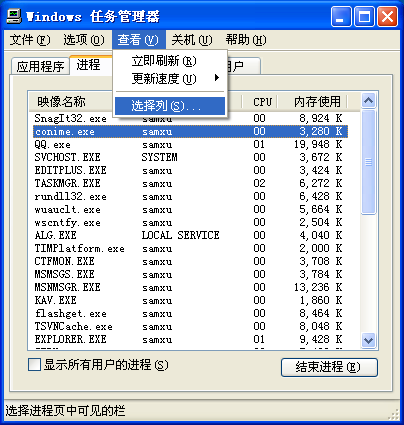Select the EDITPLUS.EXE process row
The width and height of the screenshot is (404, 425).
(190, 170)
